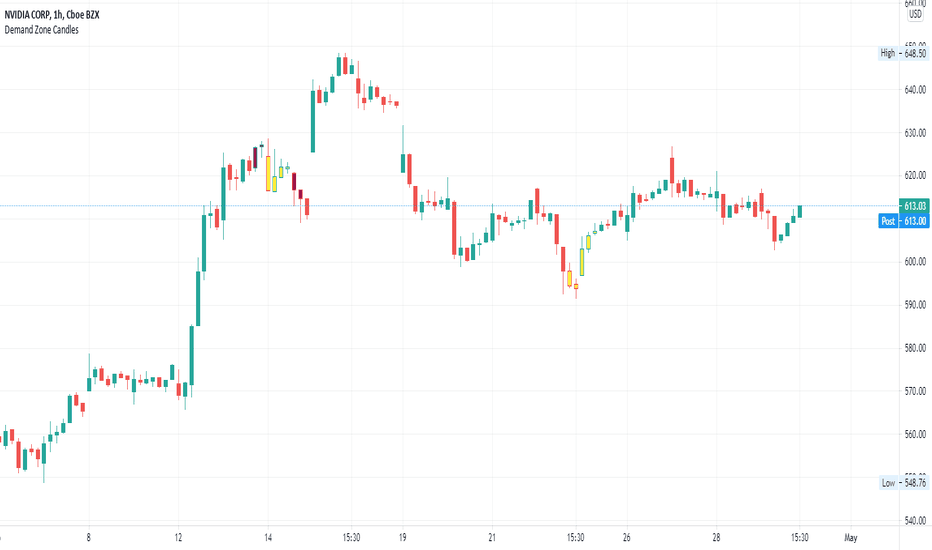
Task: Click the 570.00 price axis level
Action: tap(915, 391)
